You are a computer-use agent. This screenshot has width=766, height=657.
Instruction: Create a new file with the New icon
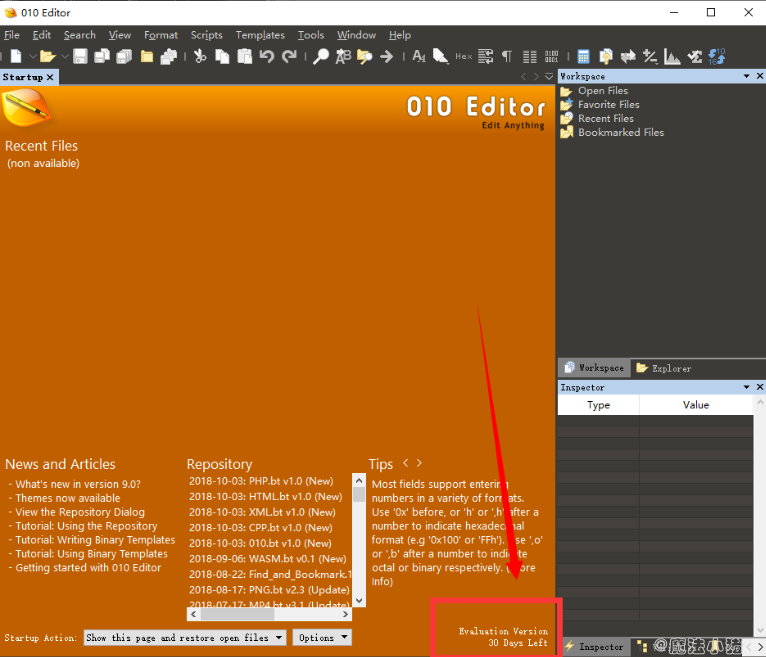[16, 57]
